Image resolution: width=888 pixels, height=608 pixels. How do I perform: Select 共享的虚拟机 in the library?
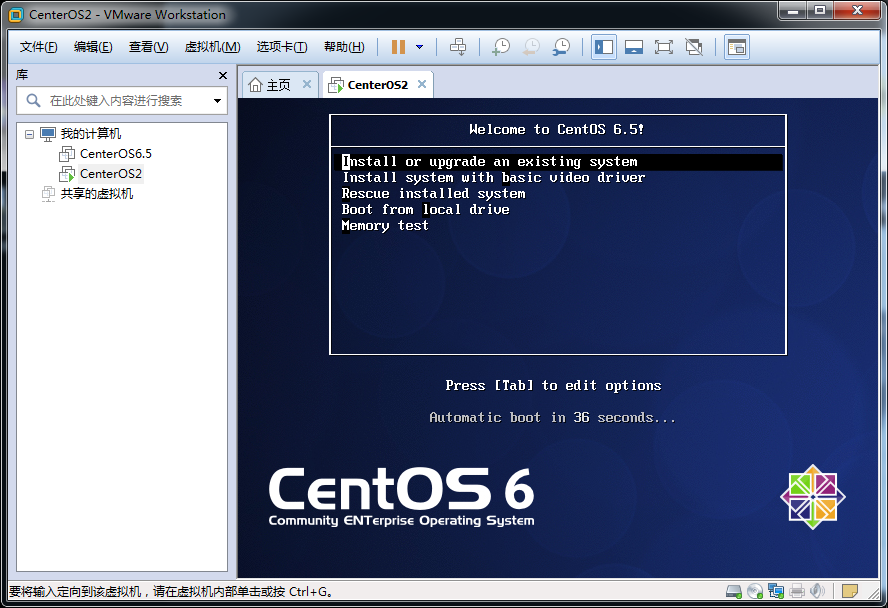coord(97,194)
